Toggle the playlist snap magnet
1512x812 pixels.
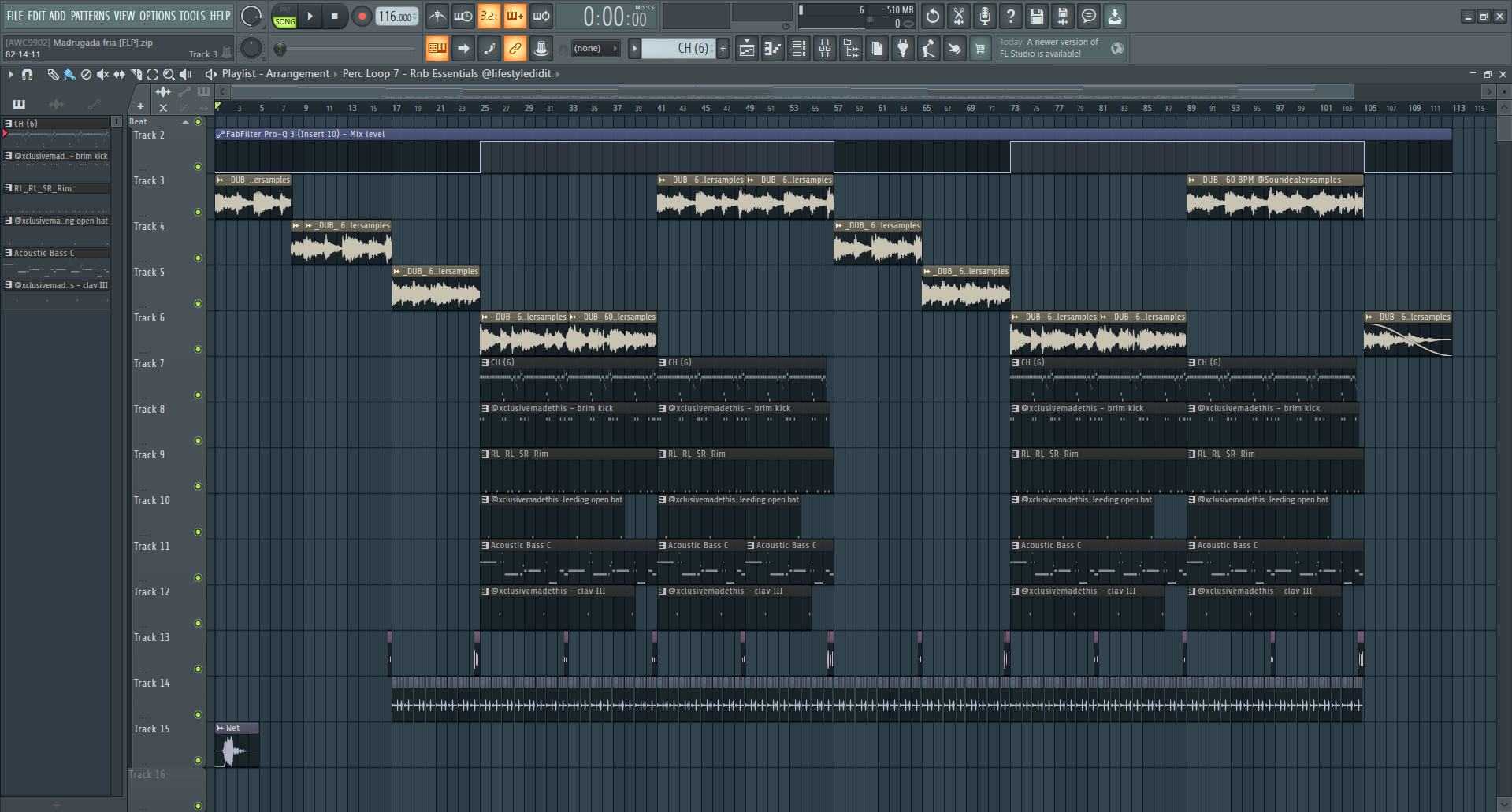[x=28, y=74]
